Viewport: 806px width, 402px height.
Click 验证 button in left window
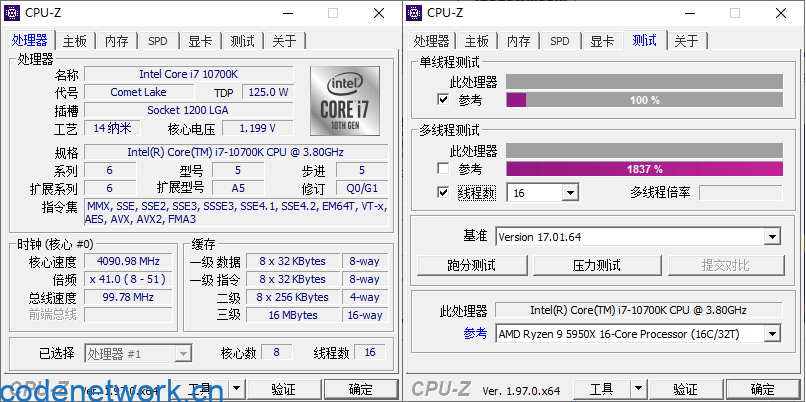(284, 389)
